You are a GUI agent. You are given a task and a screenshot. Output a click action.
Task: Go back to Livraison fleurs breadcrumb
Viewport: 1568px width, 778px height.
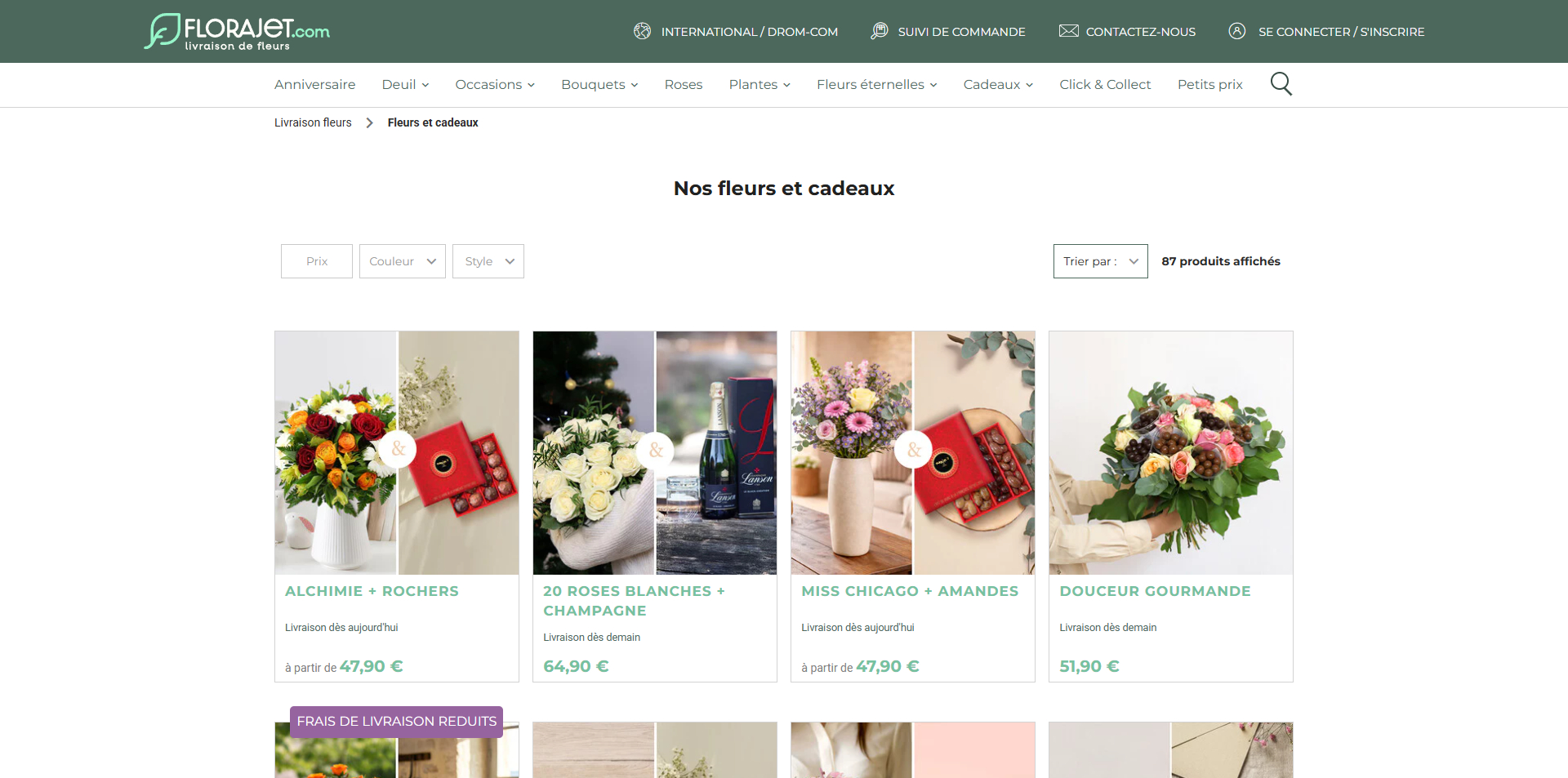coord(313,122)
